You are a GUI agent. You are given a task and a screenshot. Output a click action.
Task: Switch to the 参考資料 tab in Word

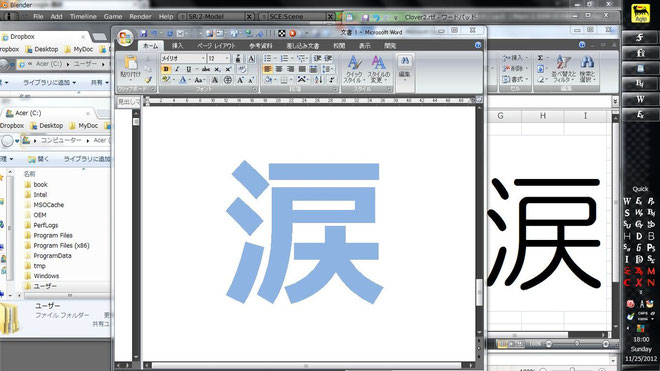click(x=261, y=46)
